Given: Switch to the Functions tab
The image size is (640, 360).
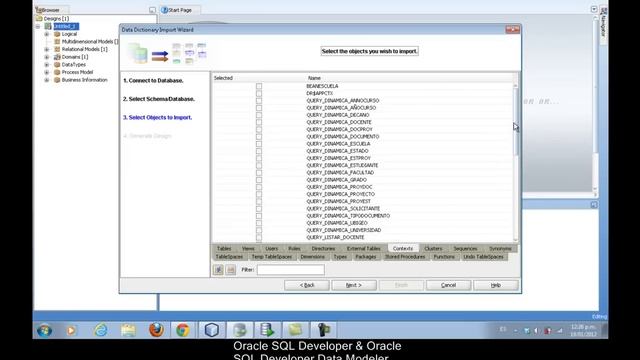Looking at the screenshot, I should [x=444, y=257].
